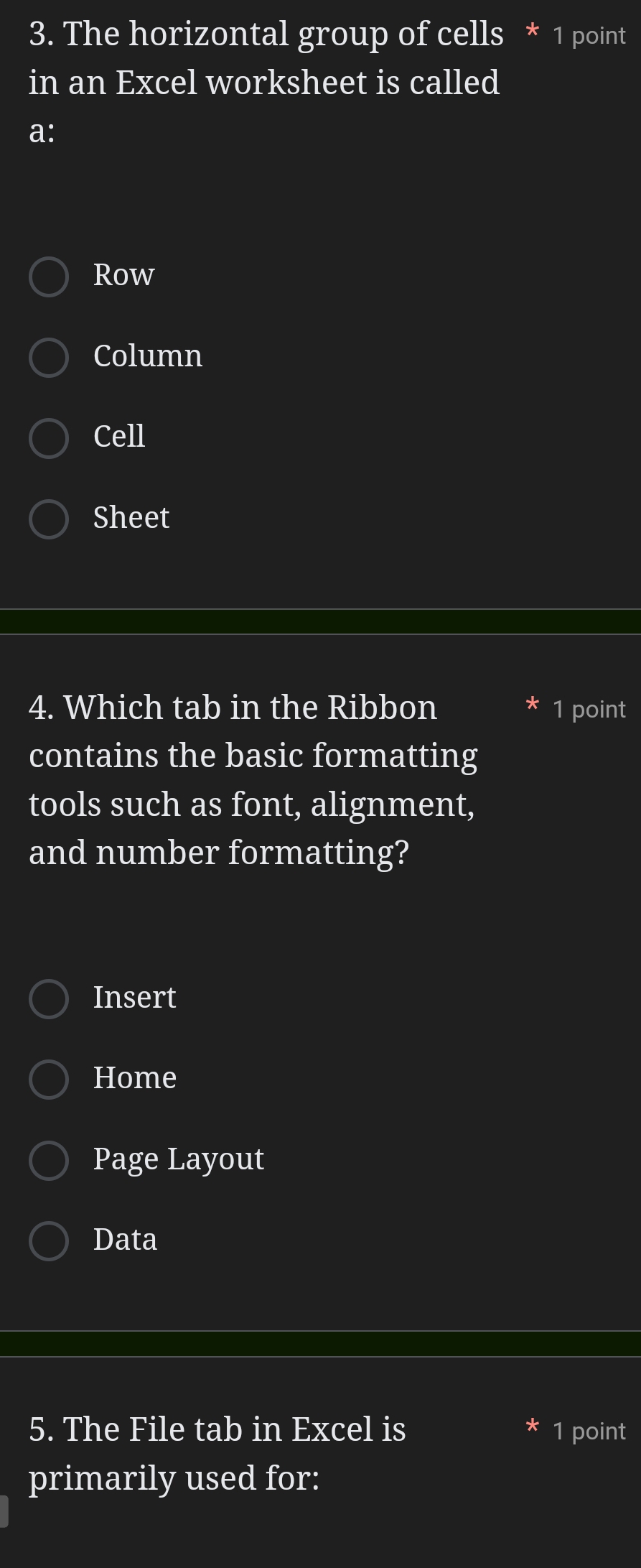Click question 4 title about Ribbon tab
This screenshot has width=641, height=1568.
coord(253,780)
